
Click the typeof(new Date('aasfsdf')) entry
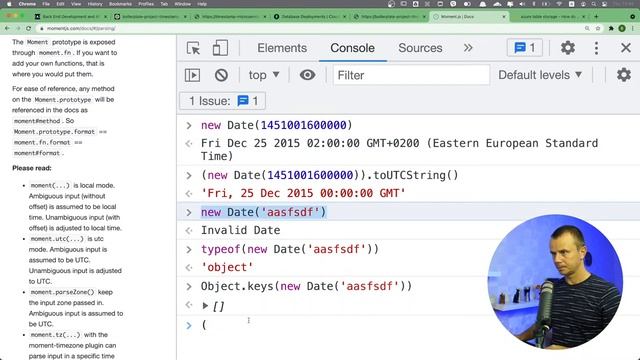coord(290,249)
